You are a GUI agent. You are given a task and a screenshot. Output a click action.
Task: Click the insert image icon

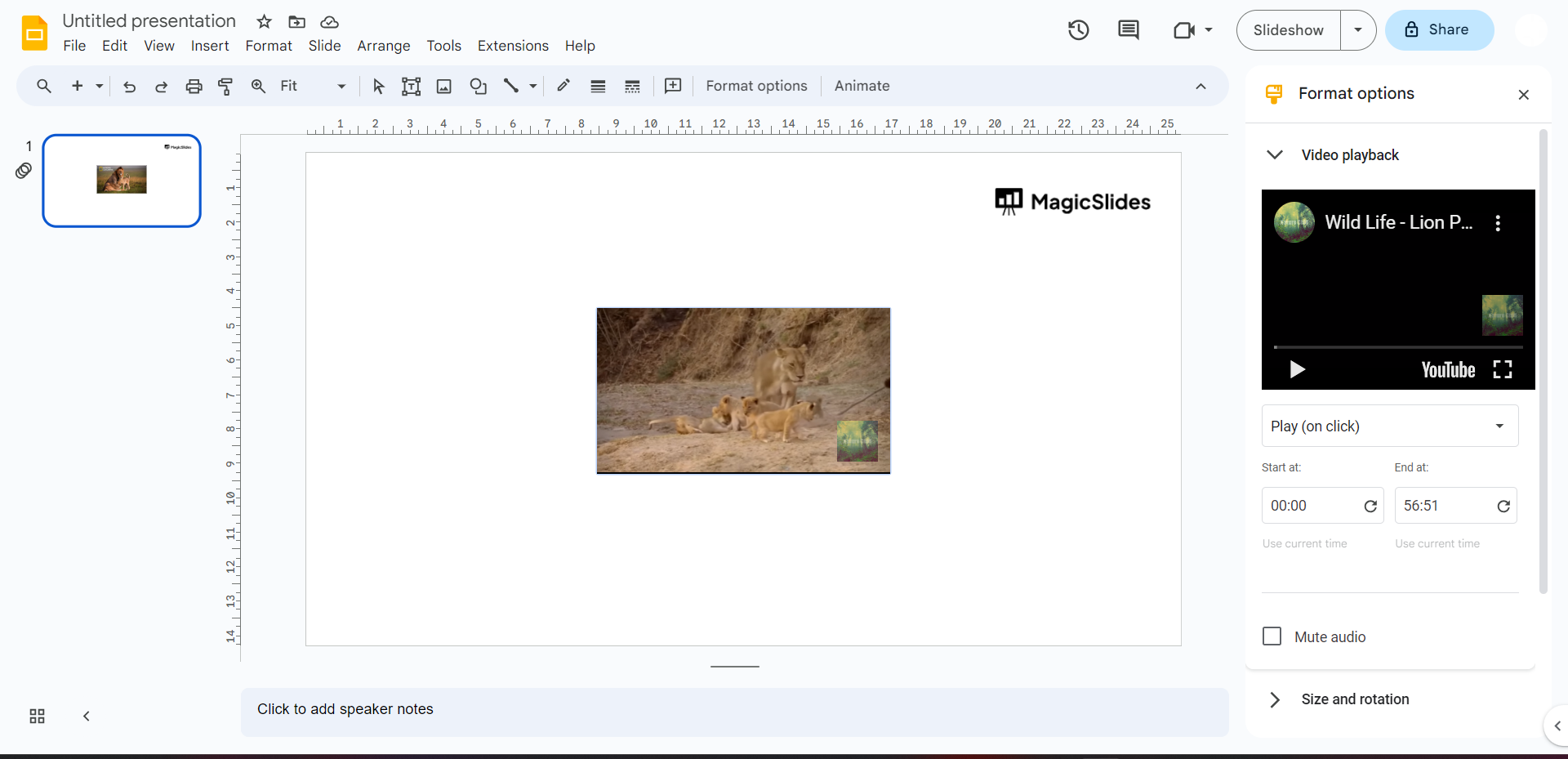443,87
